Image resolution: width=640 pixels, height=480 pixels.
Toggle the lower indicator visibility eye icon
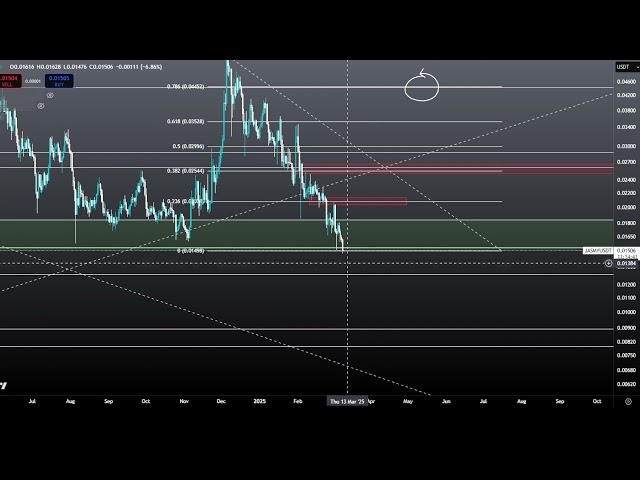41,105
